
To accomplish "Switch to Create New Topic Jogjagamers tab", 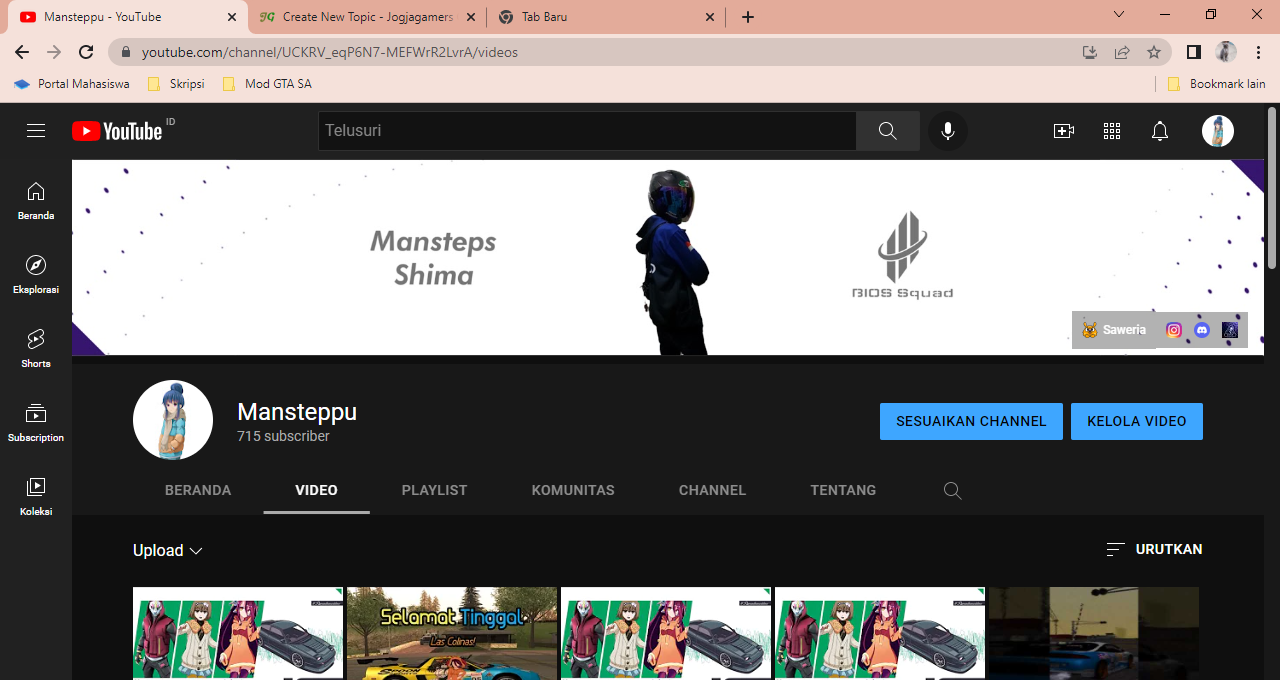I will pos(367,17).
